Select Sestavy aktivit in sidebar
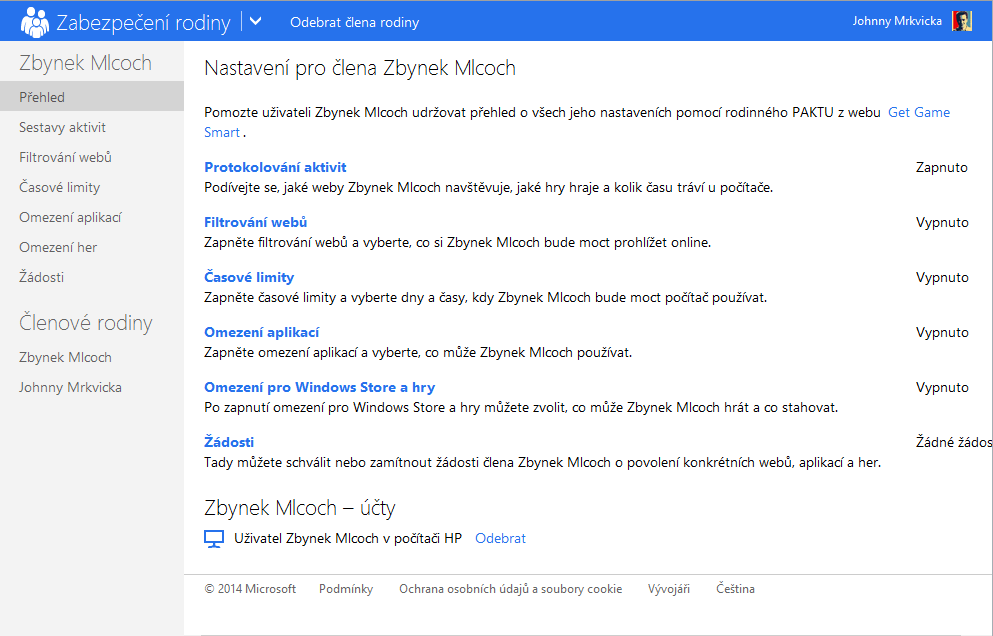Viewport: 993px width, 636px height. [62, 127]
